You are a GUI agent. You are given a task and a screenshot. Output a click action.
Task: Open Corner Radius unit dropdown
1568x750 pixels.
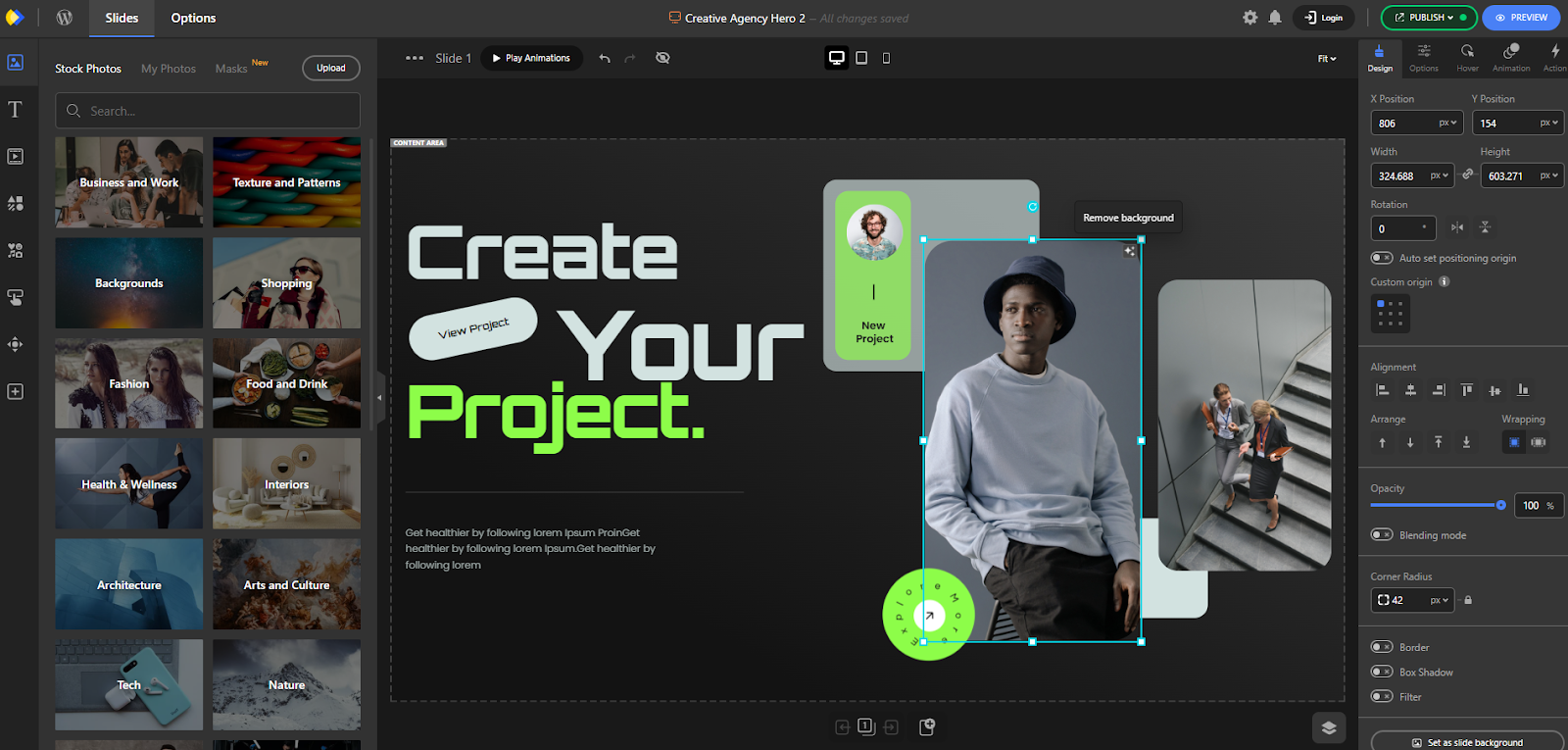[1440, 600]
